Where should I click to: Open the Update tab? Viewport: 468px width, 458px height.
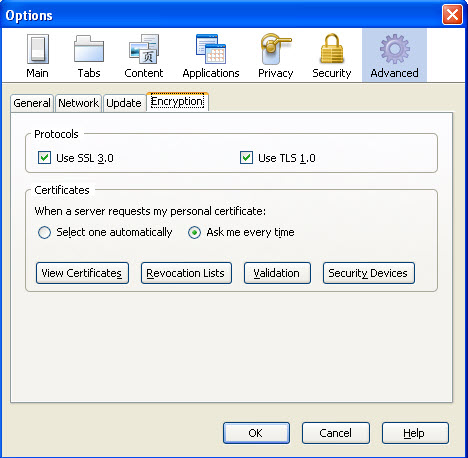click(x=124, y=103)
